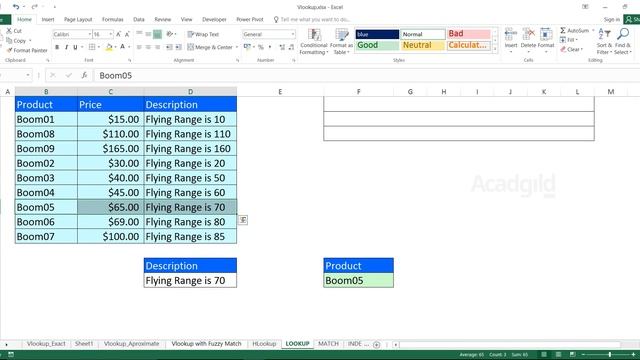Click Sign in link
Image resolution: width=640 pixels, height=360 pixels.
tap(611, 20)
